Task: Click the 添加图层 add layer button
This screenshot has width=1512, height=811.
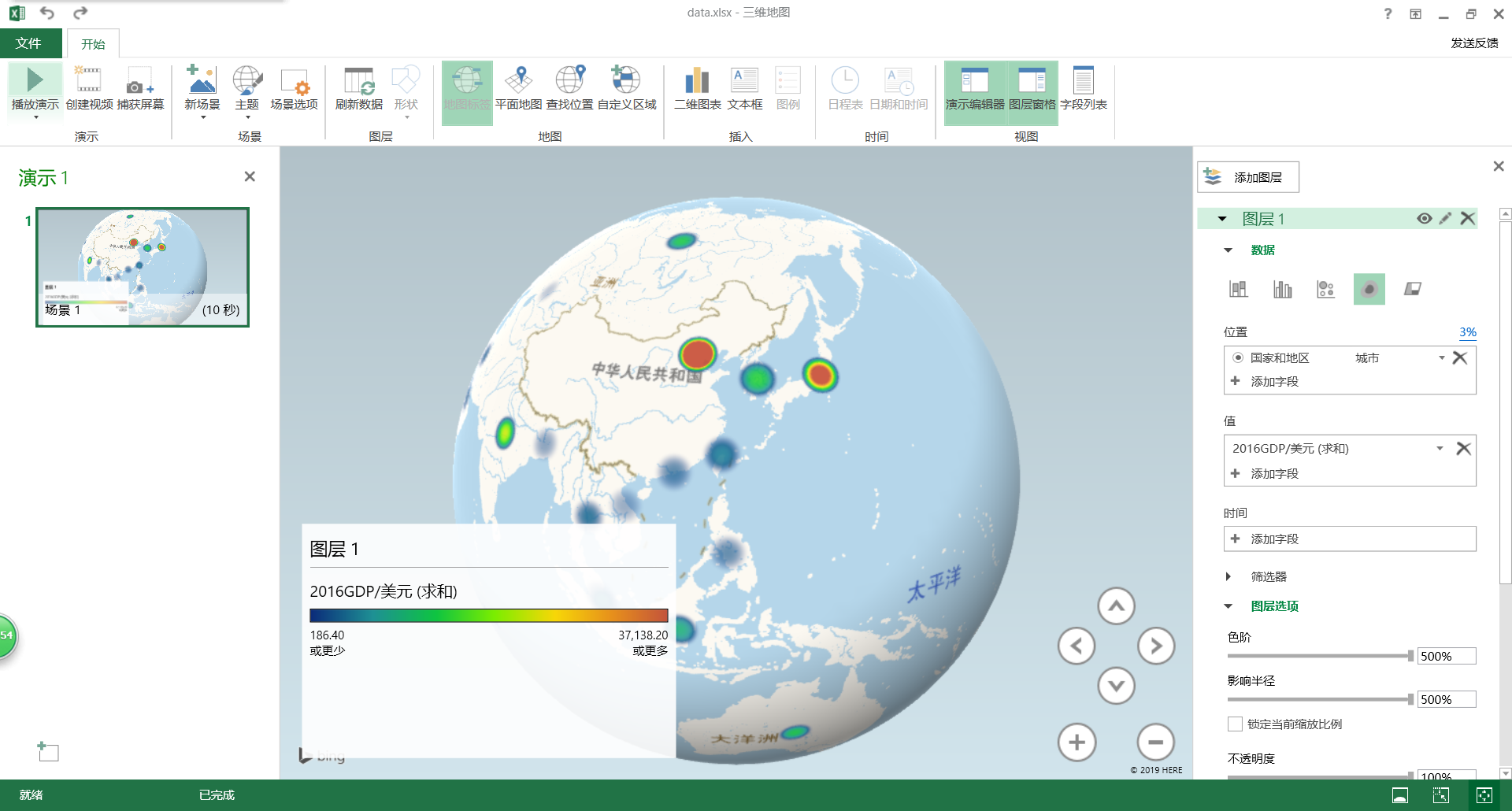Action: 1249,176
